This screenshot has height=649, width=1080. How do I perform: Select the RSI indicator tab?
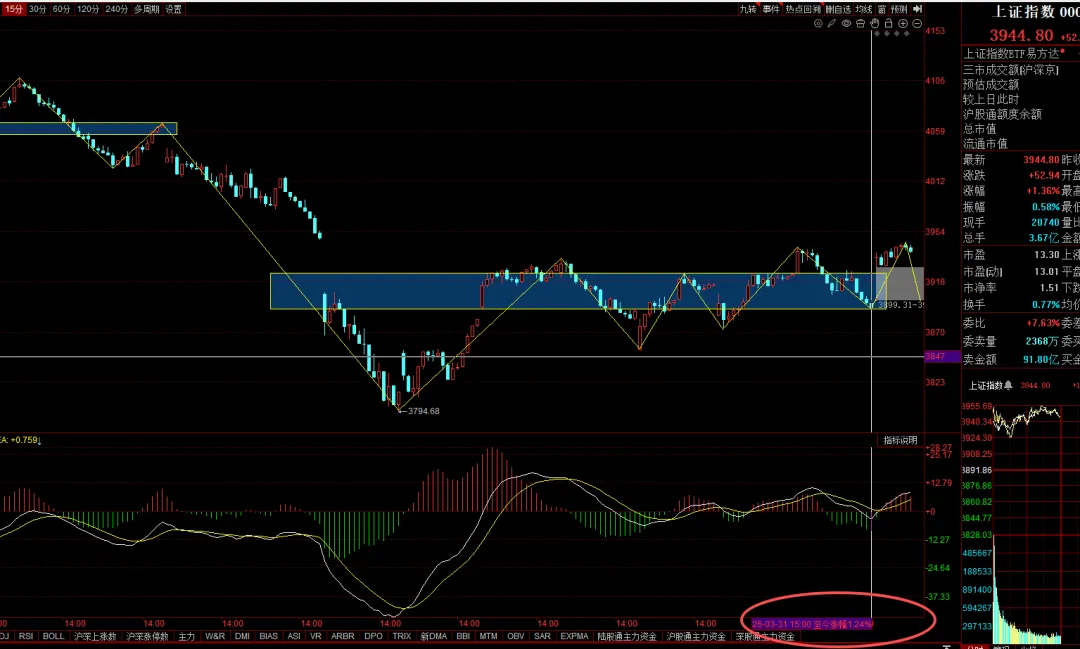(25, 636)
